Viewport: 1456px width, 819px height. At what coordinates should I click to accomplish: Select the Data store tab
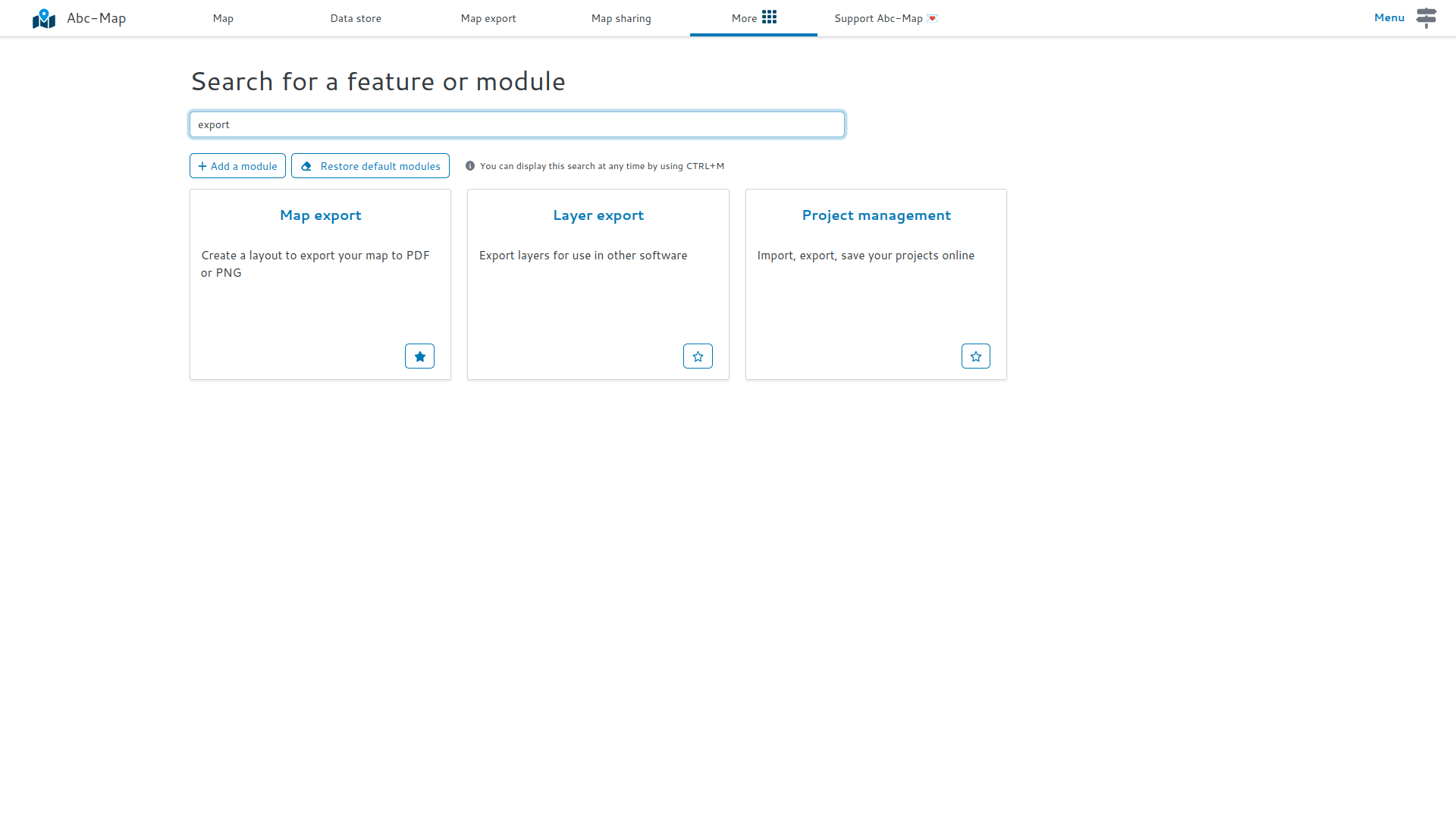355,18
